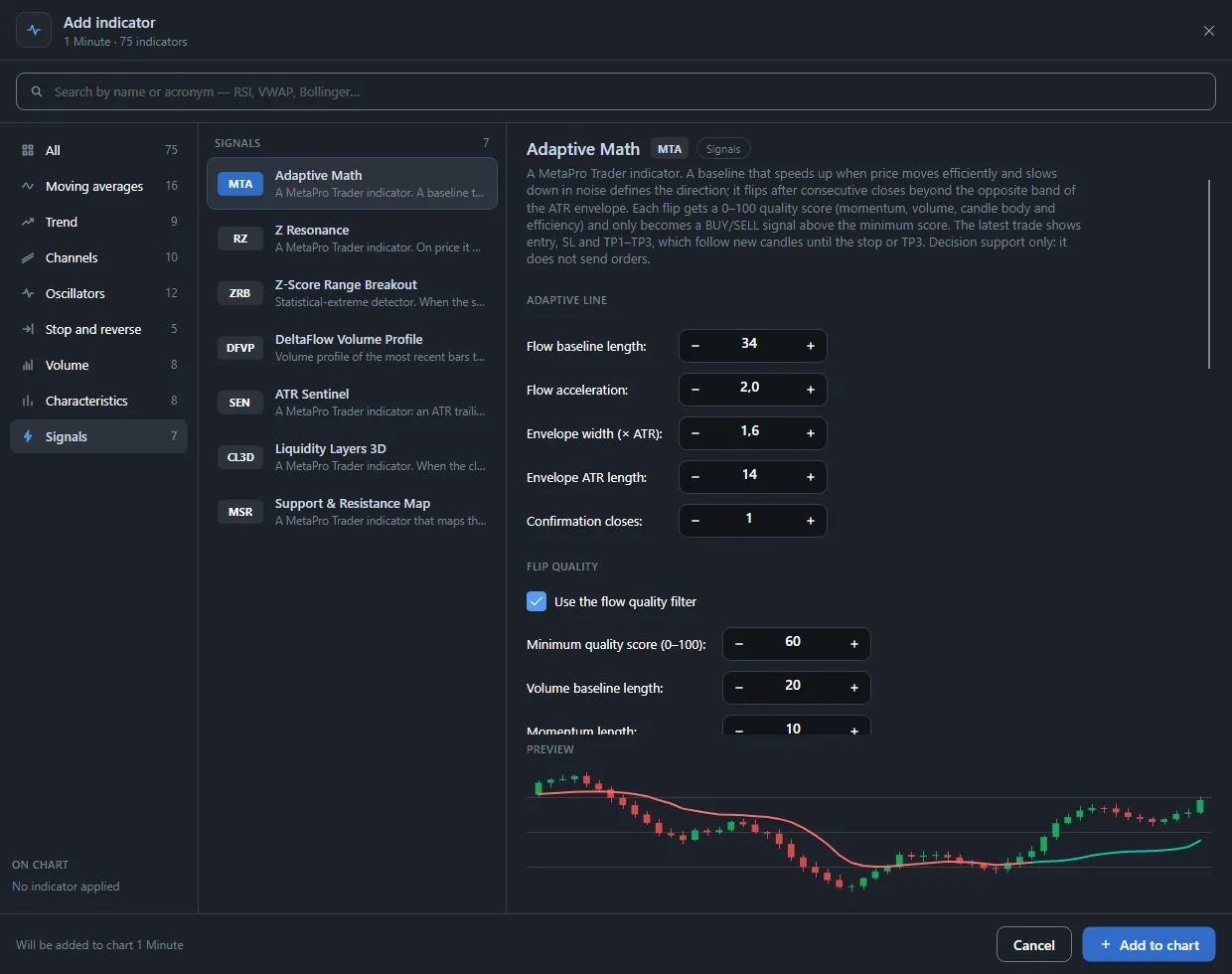Select Support & Resistance Map indicator
Viewport: 1232px width, 974px height.
[x=352, y=512]
